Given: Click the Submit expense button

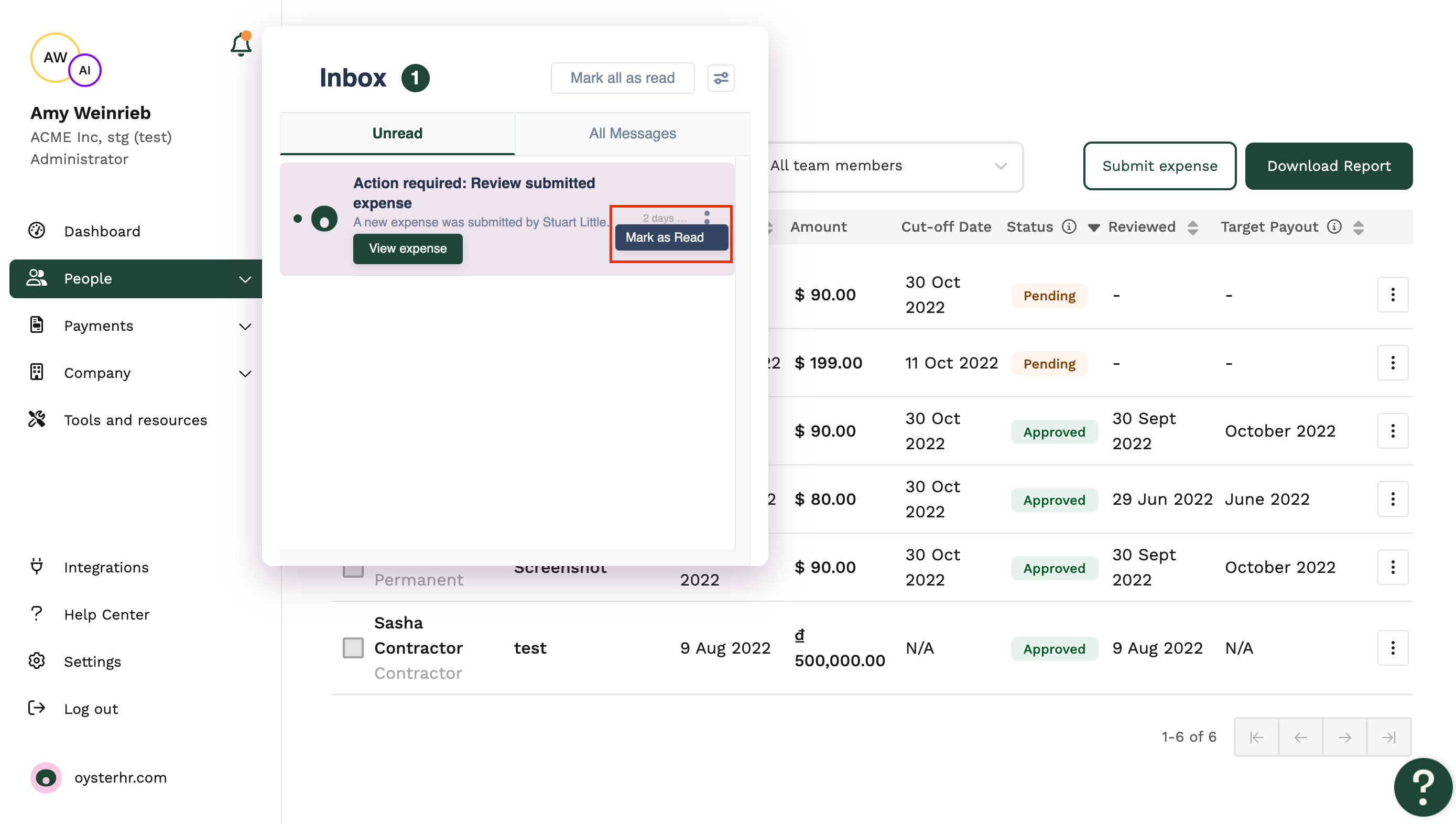Looking at the screenshot, I should 1159,166.
